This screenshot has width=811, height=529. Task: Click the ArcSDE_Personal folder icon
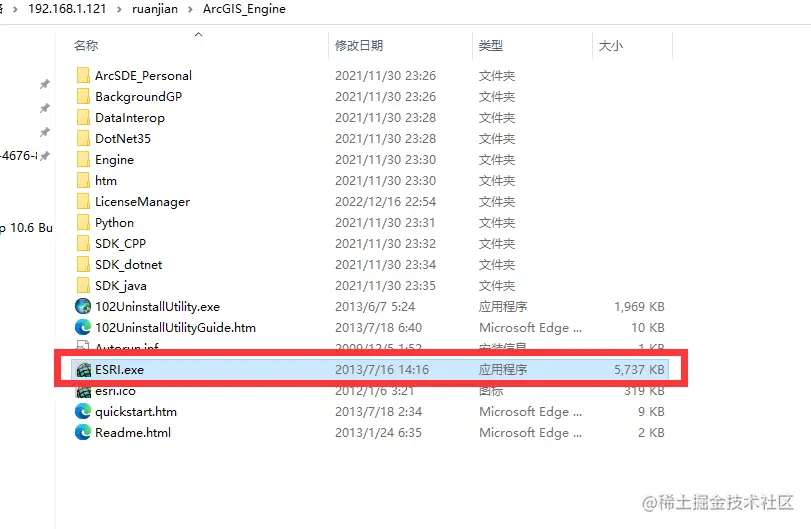83,75
